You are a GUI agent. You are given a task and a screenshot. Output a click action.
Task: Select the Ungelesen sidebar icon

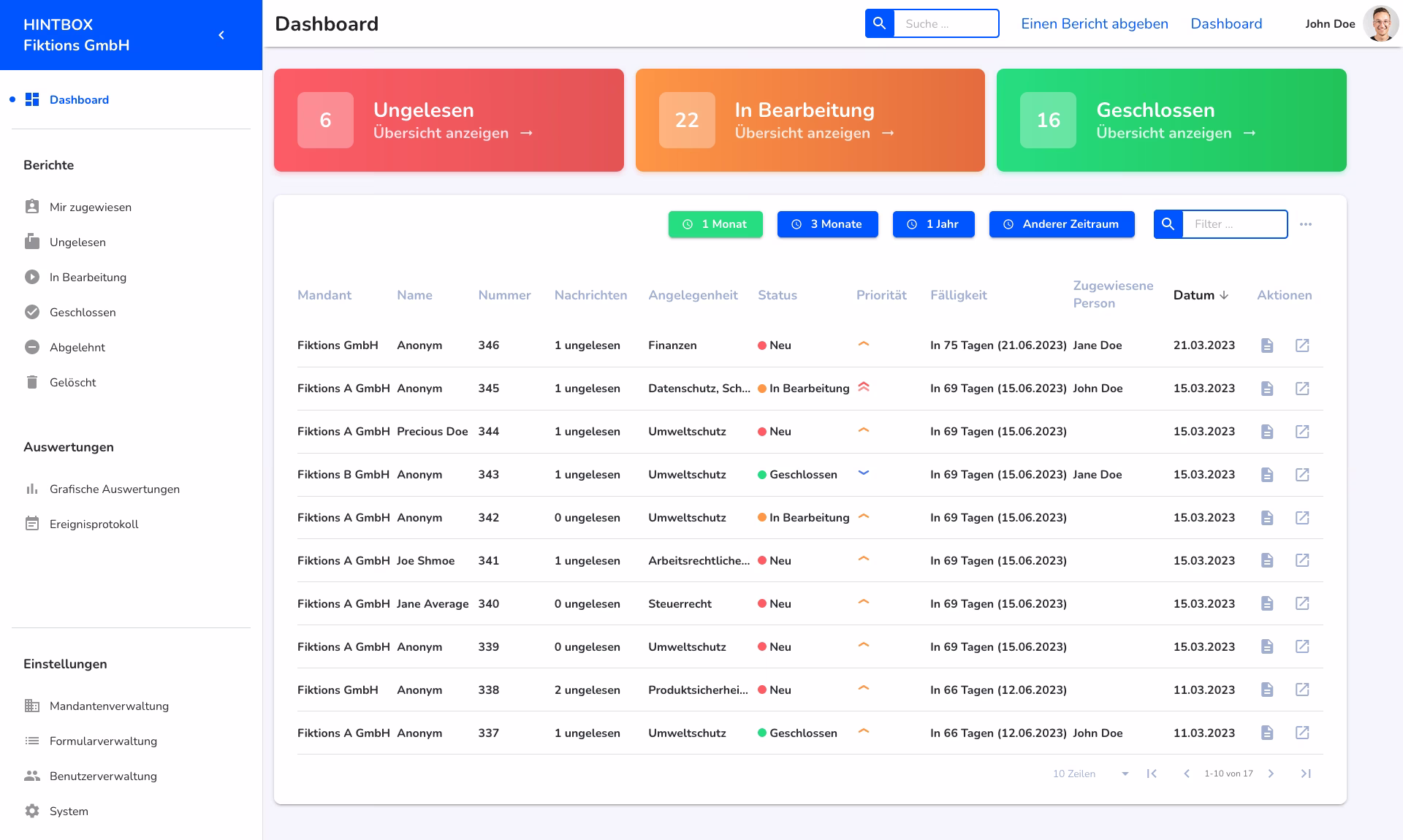[x=32, y=241]
